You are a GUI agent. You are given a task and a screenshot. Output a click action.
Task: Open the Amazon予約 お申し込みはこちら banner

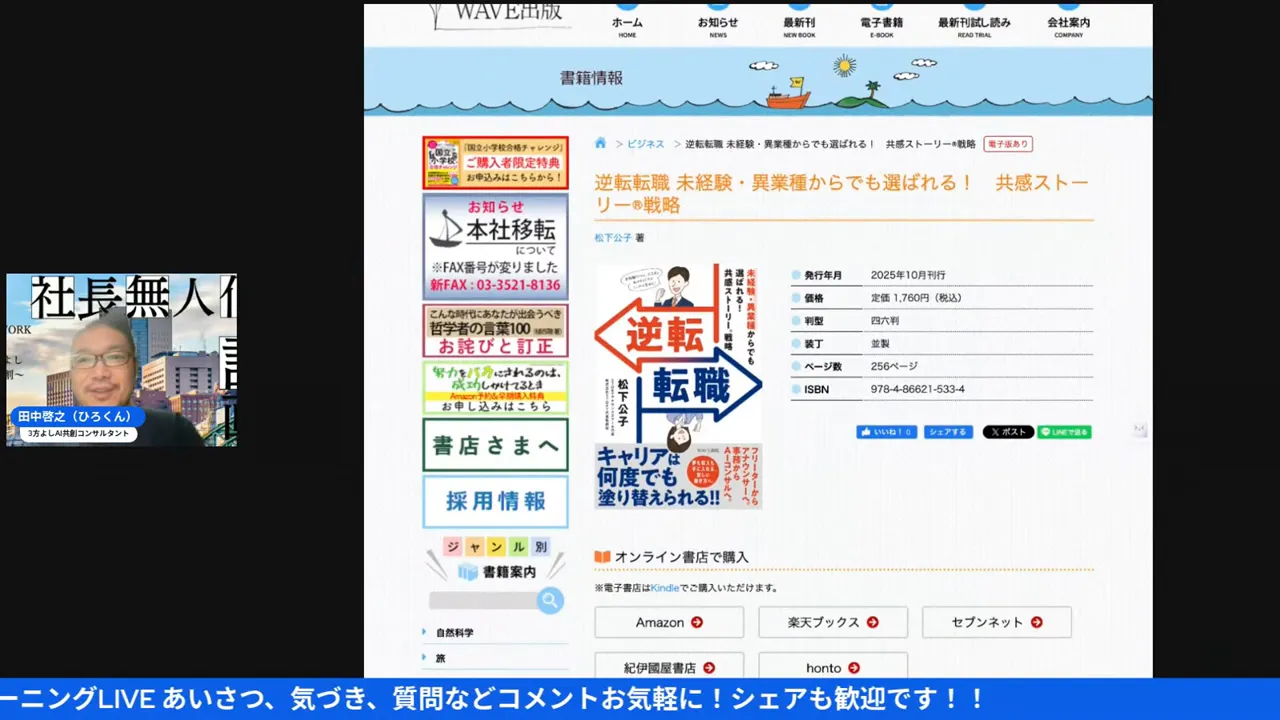coord(495,388)
